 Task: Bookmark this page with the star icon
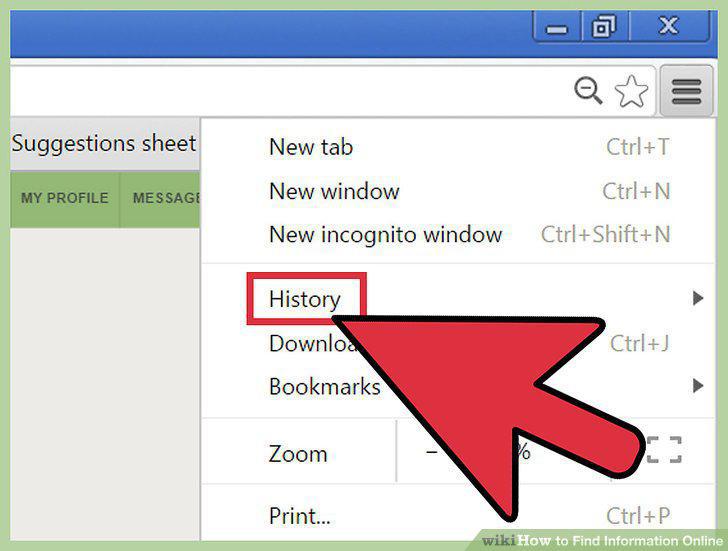(631, 91)
